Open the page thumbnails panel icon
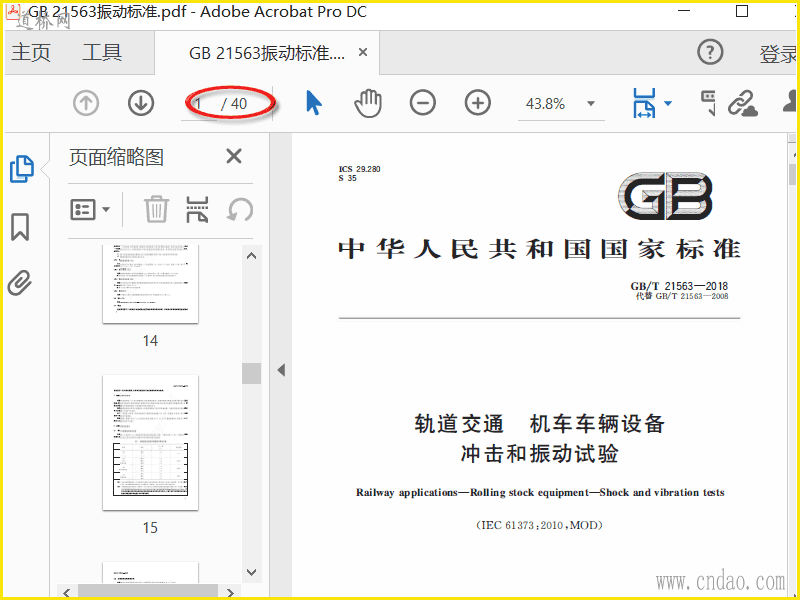Viewport: 800px width, 600px height. [22, 169]
